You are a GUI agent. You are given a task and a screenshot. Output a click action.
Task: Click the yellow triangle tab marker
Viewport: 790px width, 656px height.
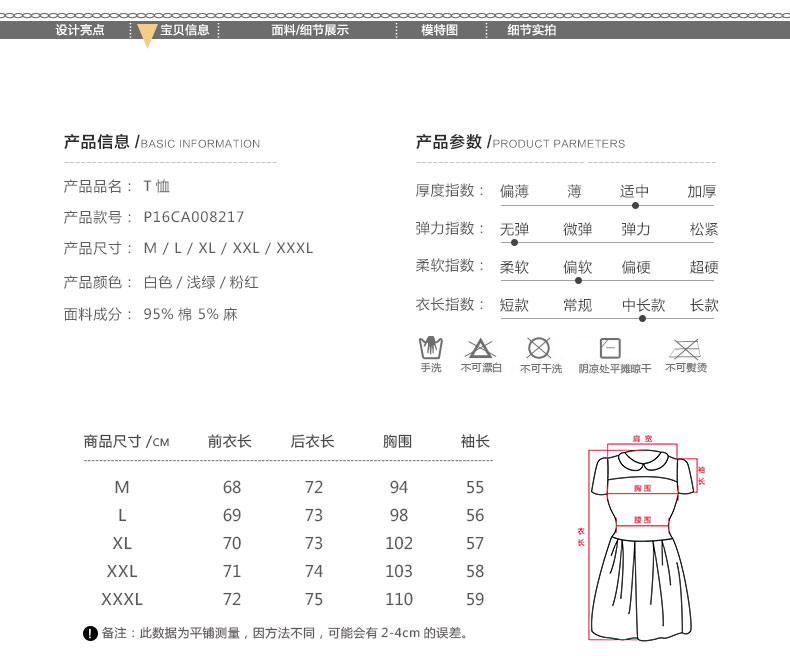point(147,35)
